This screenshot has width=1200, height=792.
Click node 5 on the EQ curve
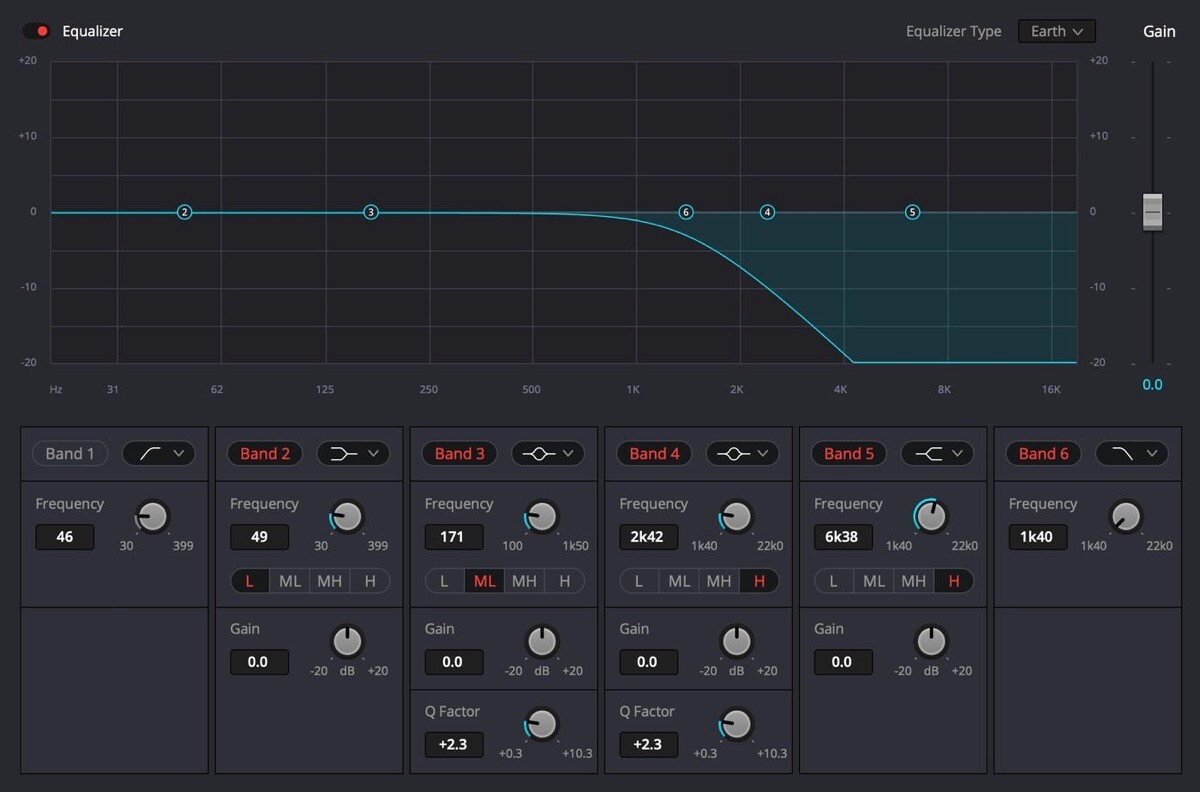pyautogui.click(x=912, y=212)
